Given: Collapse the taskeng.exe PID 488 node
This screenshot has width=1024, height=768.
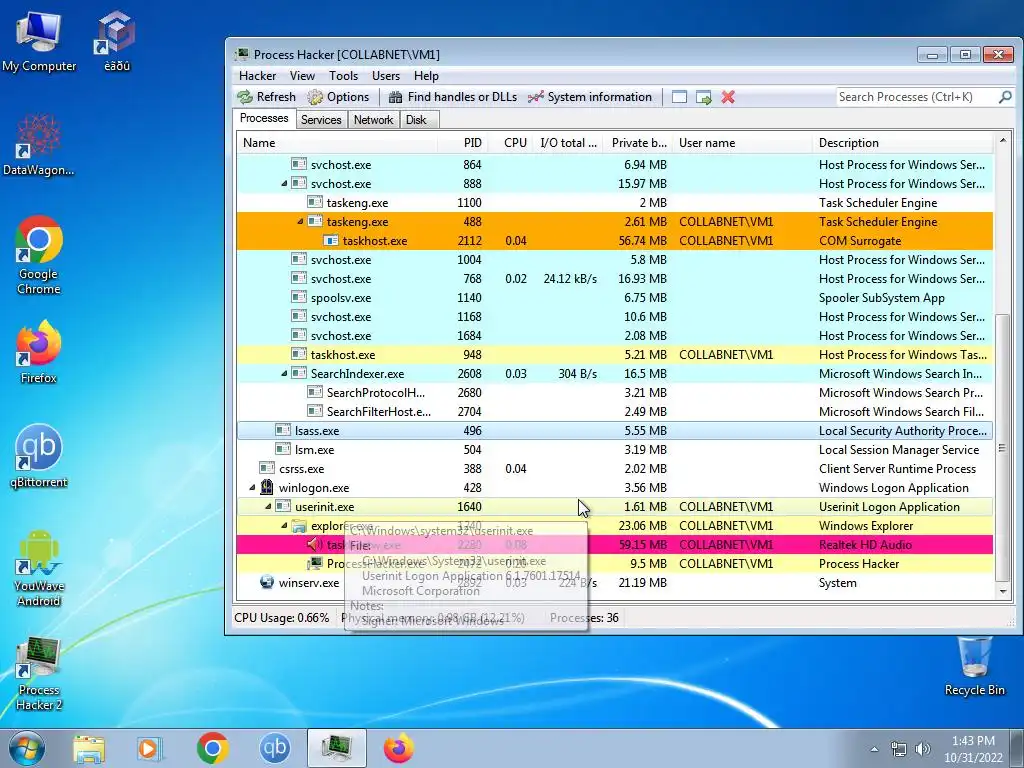Looking at the screenshot, I should [x=300, y=222].
